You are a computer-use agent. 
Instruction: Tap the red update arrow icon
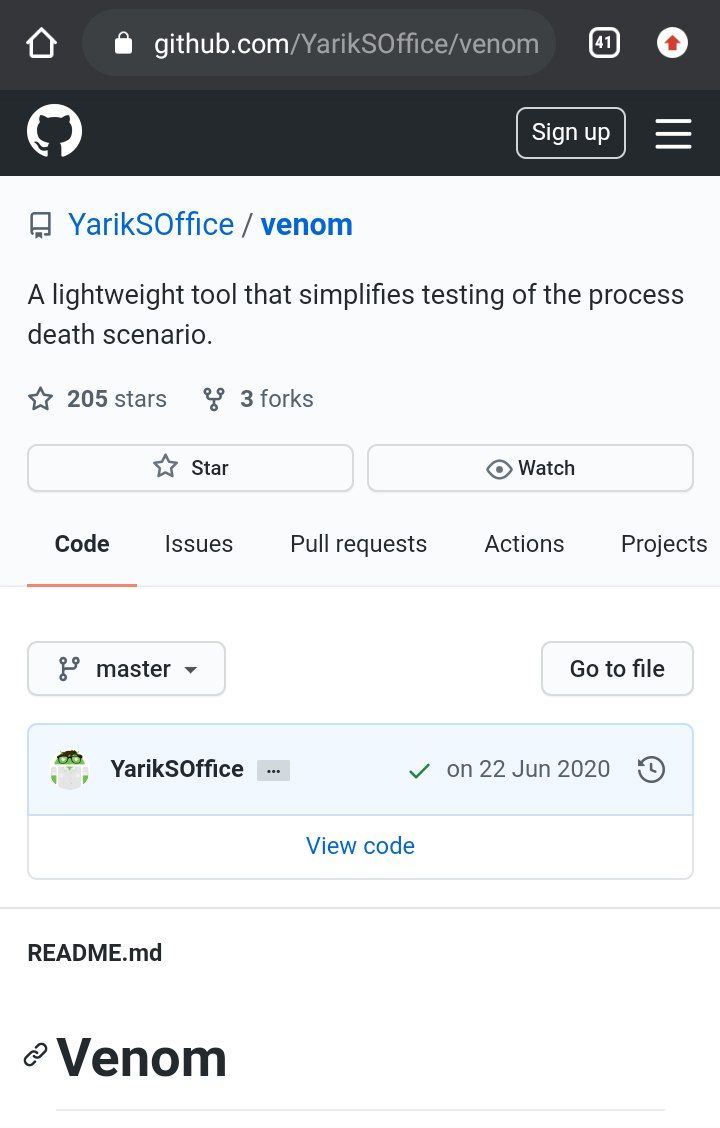click(x=672, y=44)
